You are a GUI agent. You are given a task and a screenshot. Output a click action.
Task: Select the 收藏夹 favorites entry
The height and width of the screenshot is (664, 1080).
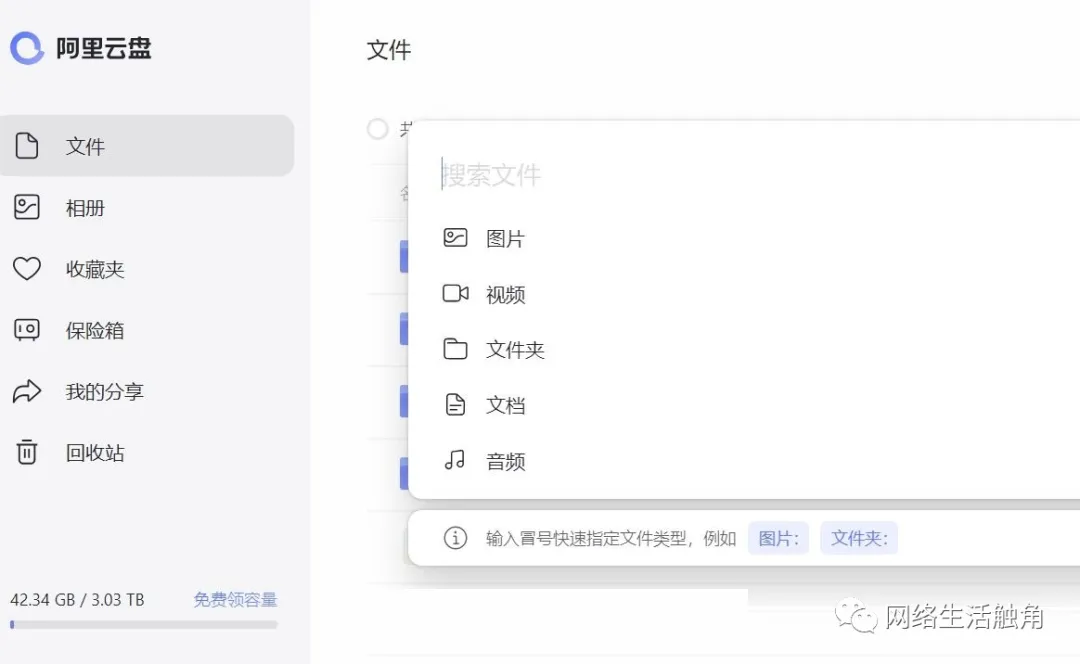coord(94,269)
